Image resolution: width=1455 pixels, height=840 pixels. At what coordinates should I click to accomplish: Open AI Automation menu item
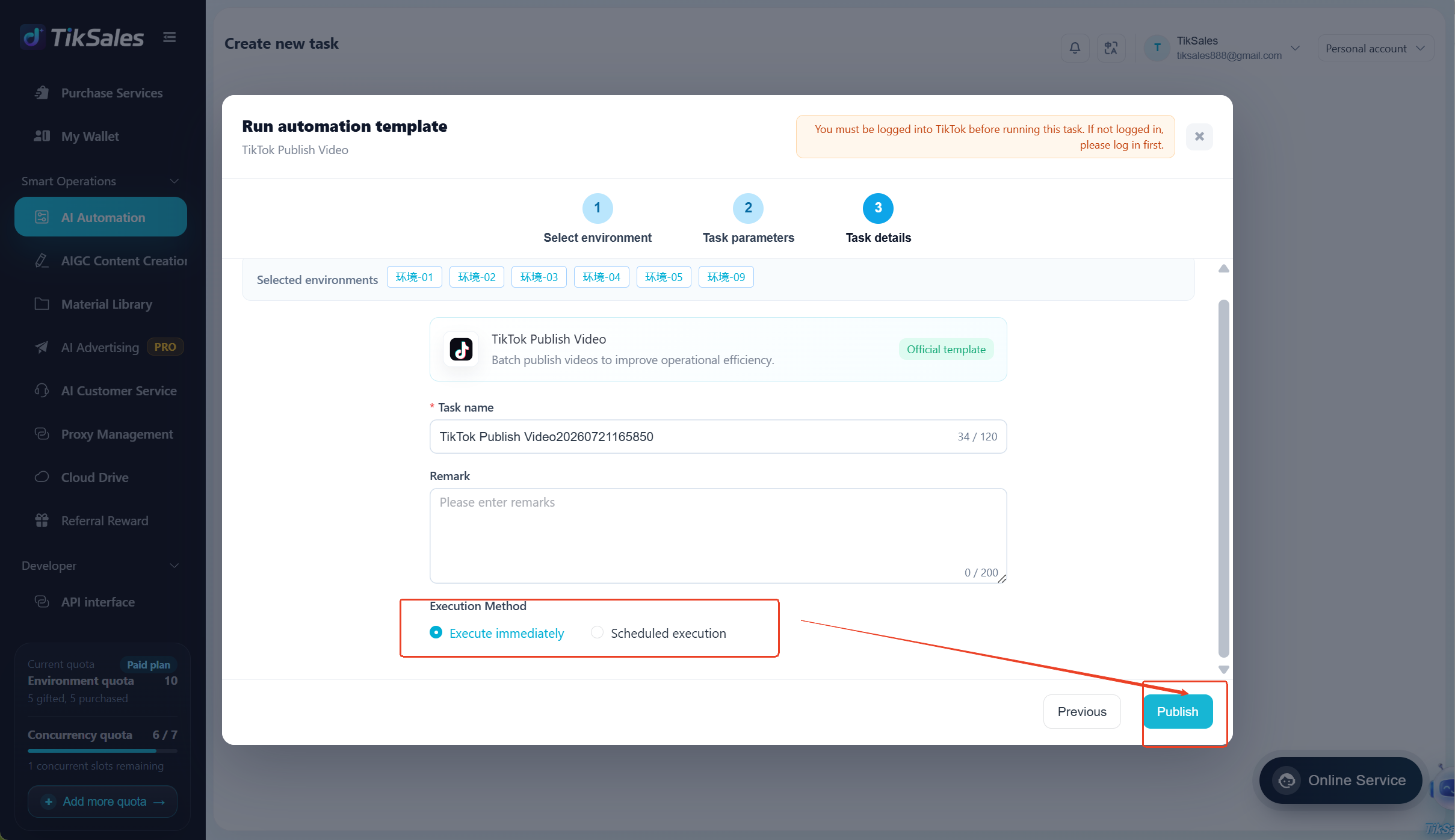(100, 217)
